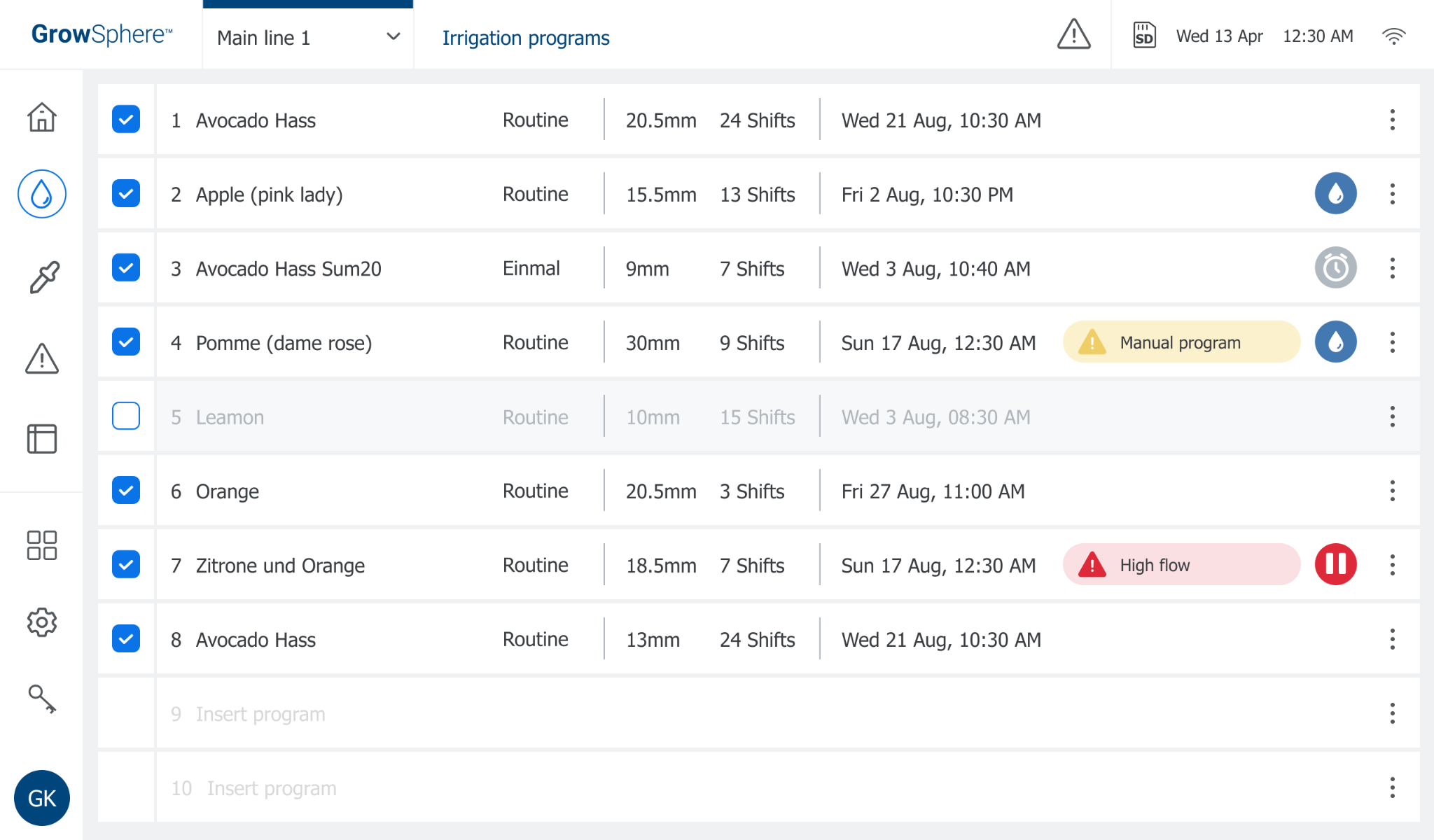Click the 13 Shifts value
The image size is (1434, 840).
click(758, 195)
